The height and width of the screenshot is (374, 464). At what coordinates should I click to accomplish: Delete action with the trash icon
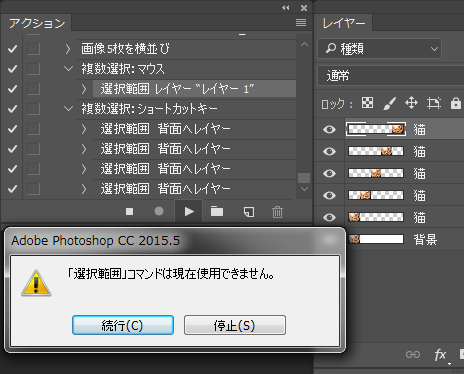point(277,212)
